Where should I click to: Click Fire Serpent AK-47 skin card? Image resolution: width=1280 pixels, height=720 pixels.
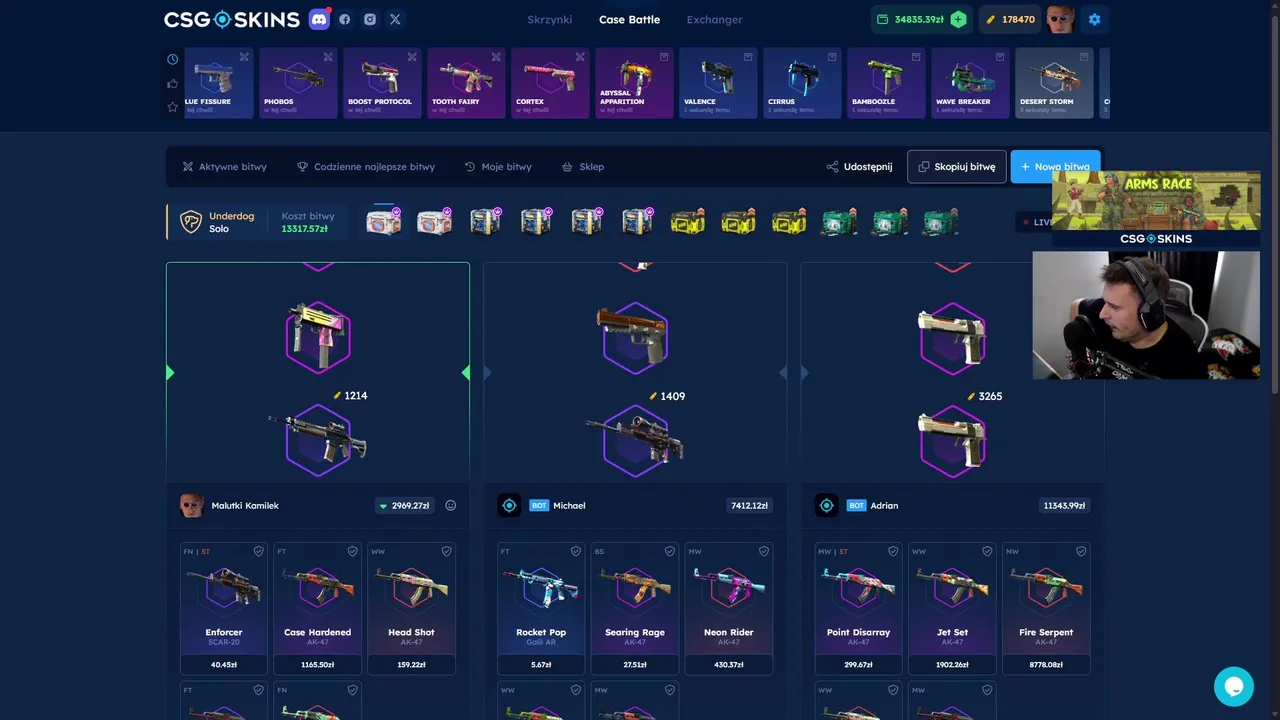[1046, 608]
